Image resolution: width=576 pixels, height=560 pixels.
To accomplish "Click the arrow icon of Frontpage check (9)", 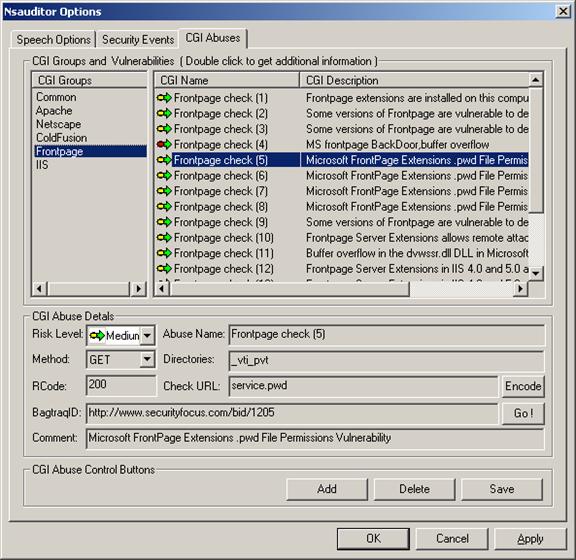I will pos(164,222).
